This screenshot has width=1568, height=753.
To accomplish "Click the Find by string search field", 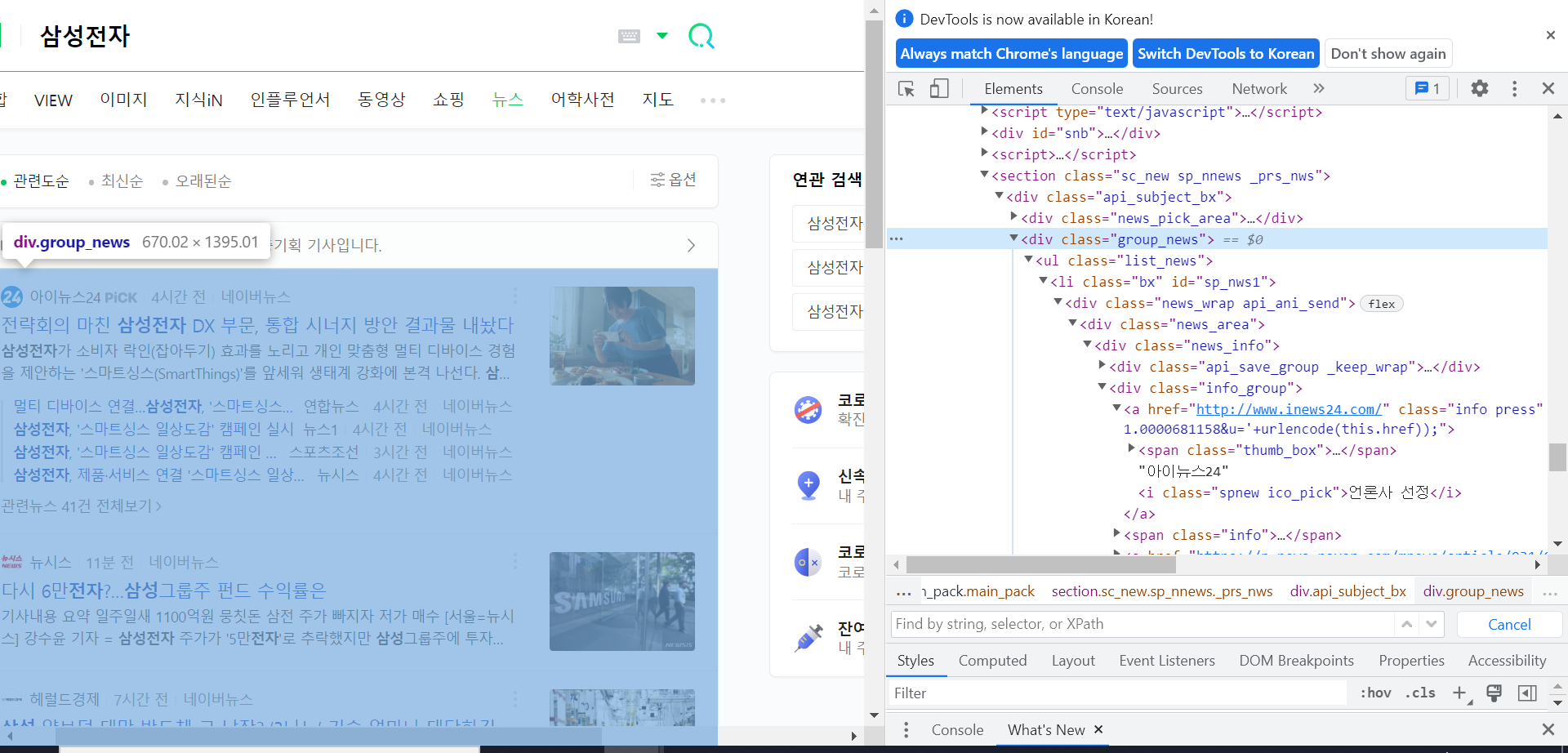I will 1143,624.
